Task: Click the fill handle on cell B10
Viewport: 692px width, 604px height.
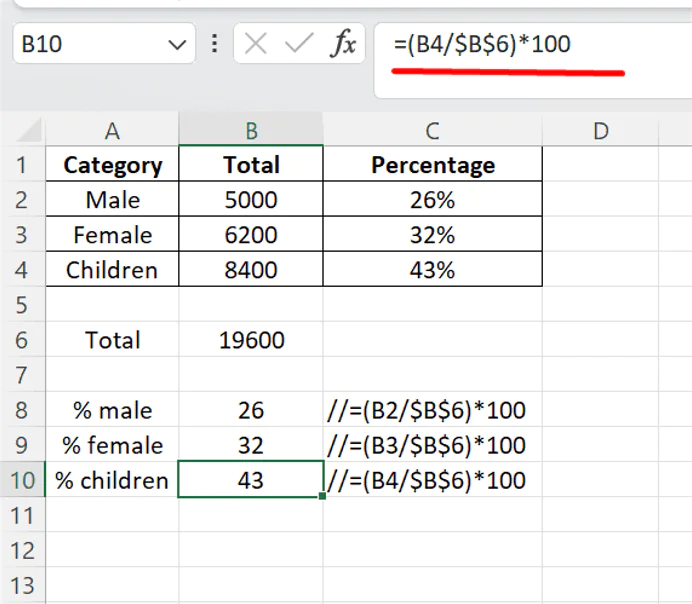Action: [323, 497]
